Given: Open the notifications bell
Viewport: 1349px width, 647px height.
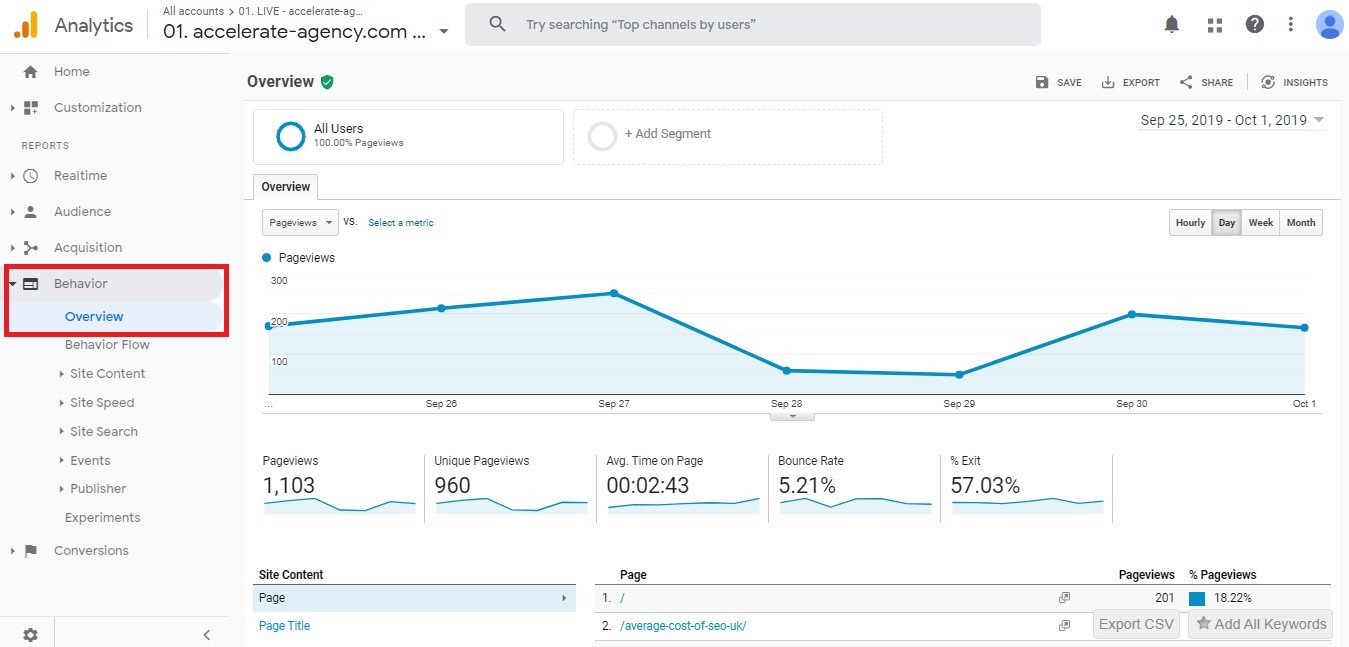Looking at the screenshot, I should [x=1172, y=25].
